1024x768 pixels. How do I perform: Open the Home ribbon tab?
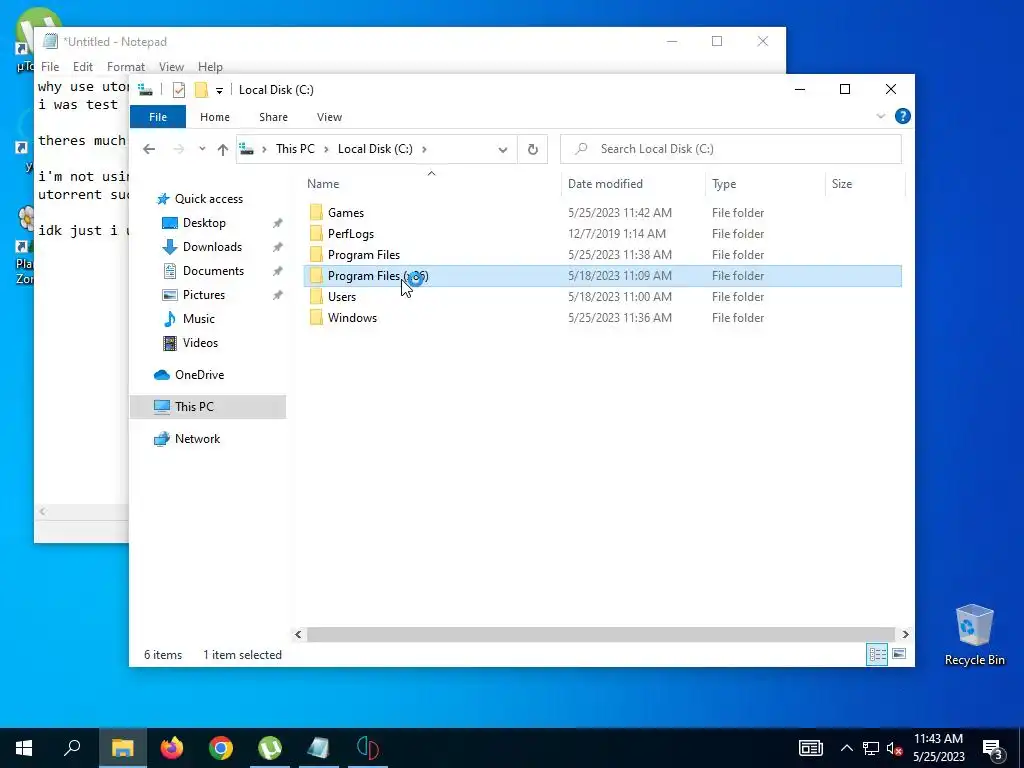tap(215, 117)
